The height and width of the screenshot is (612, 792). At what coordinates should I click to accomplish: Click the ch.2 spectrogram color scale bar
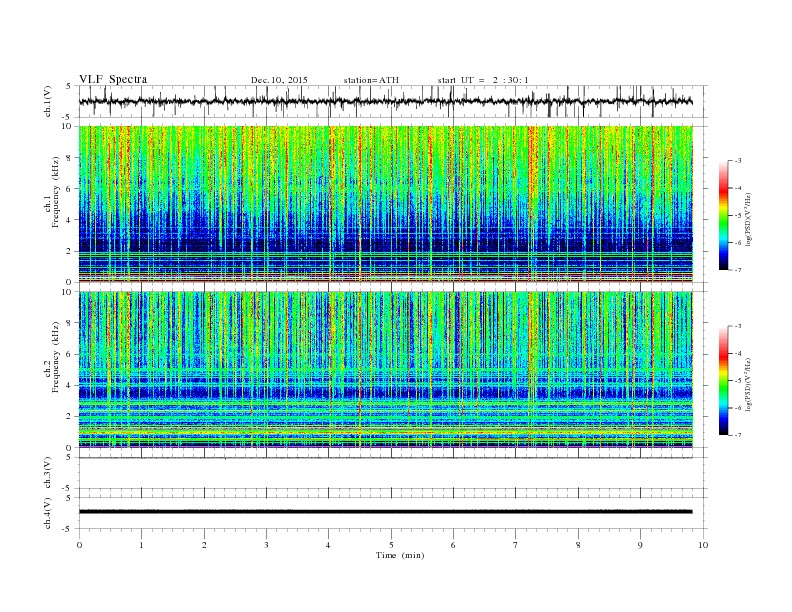(x=723, y=380)
